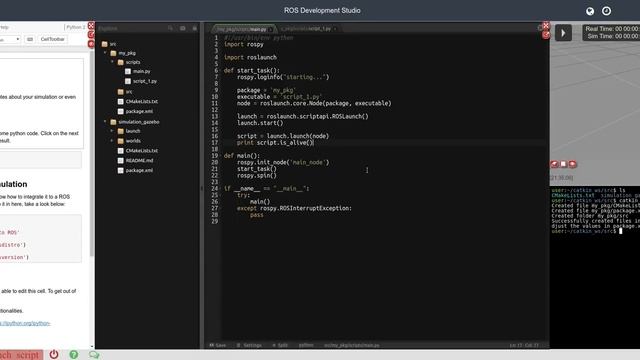This screenshot has height=360, width=640.
Task: Close the notebook panel with the red X
Action: coord(91,26)
